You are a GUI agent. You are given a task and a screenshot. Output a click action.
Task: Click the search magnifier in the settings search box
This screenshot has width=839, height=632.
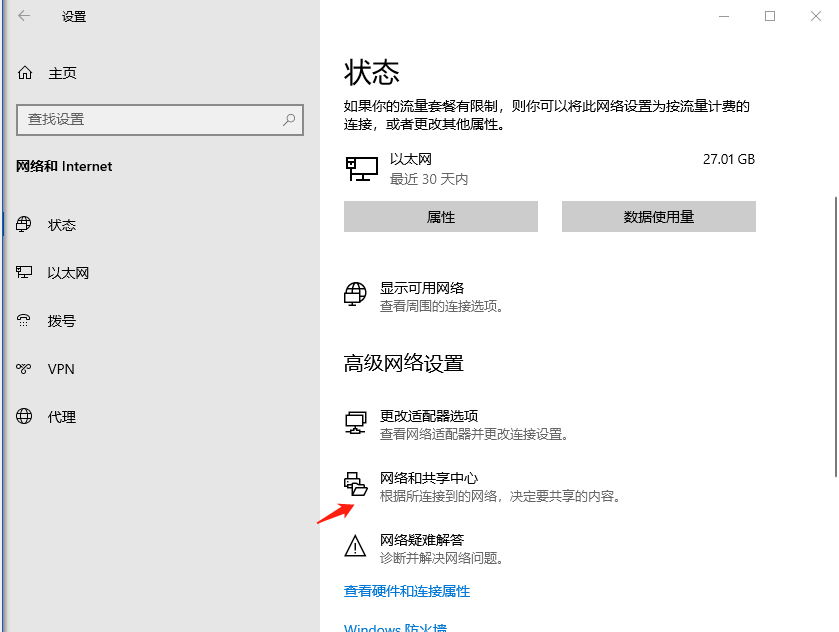click(289, 119)
